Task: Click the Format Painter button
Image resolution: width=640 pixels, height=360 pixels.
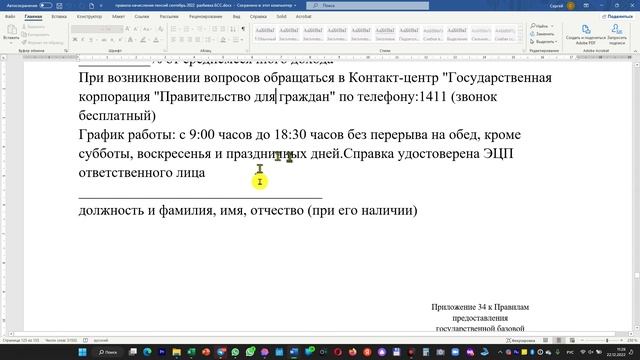Action: click(42, 42)
